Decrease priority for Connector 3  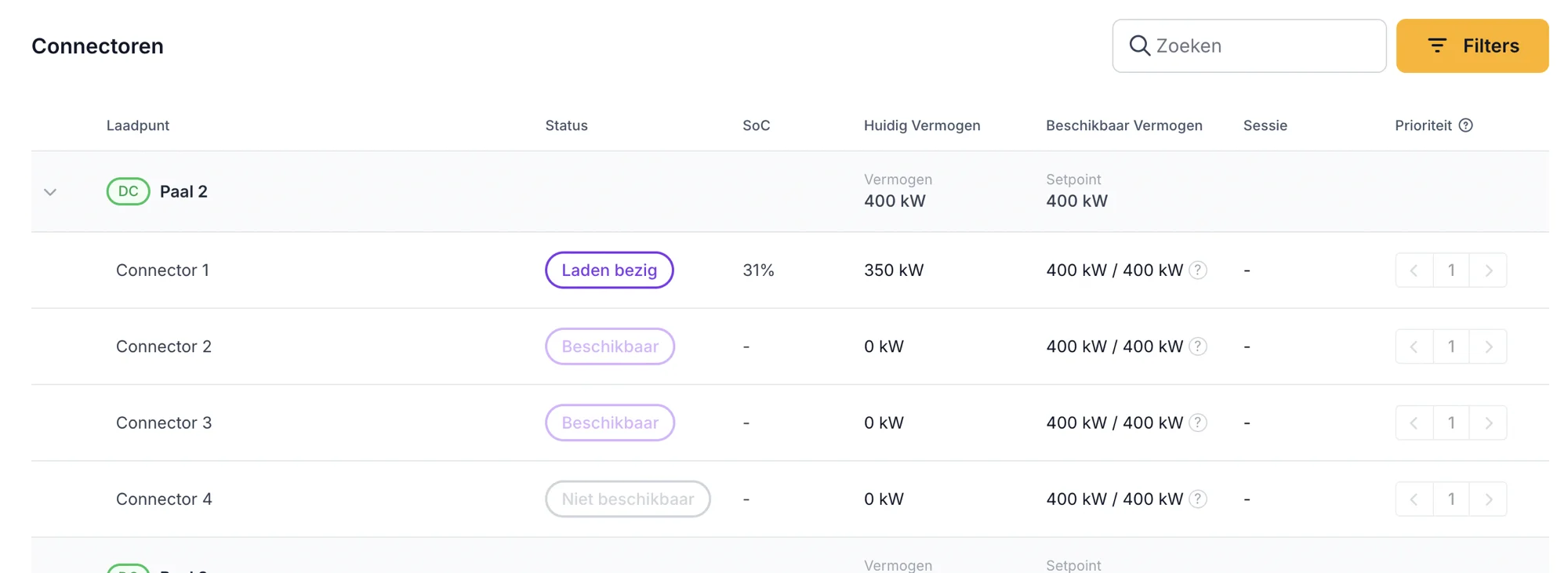pos(1414,422)
